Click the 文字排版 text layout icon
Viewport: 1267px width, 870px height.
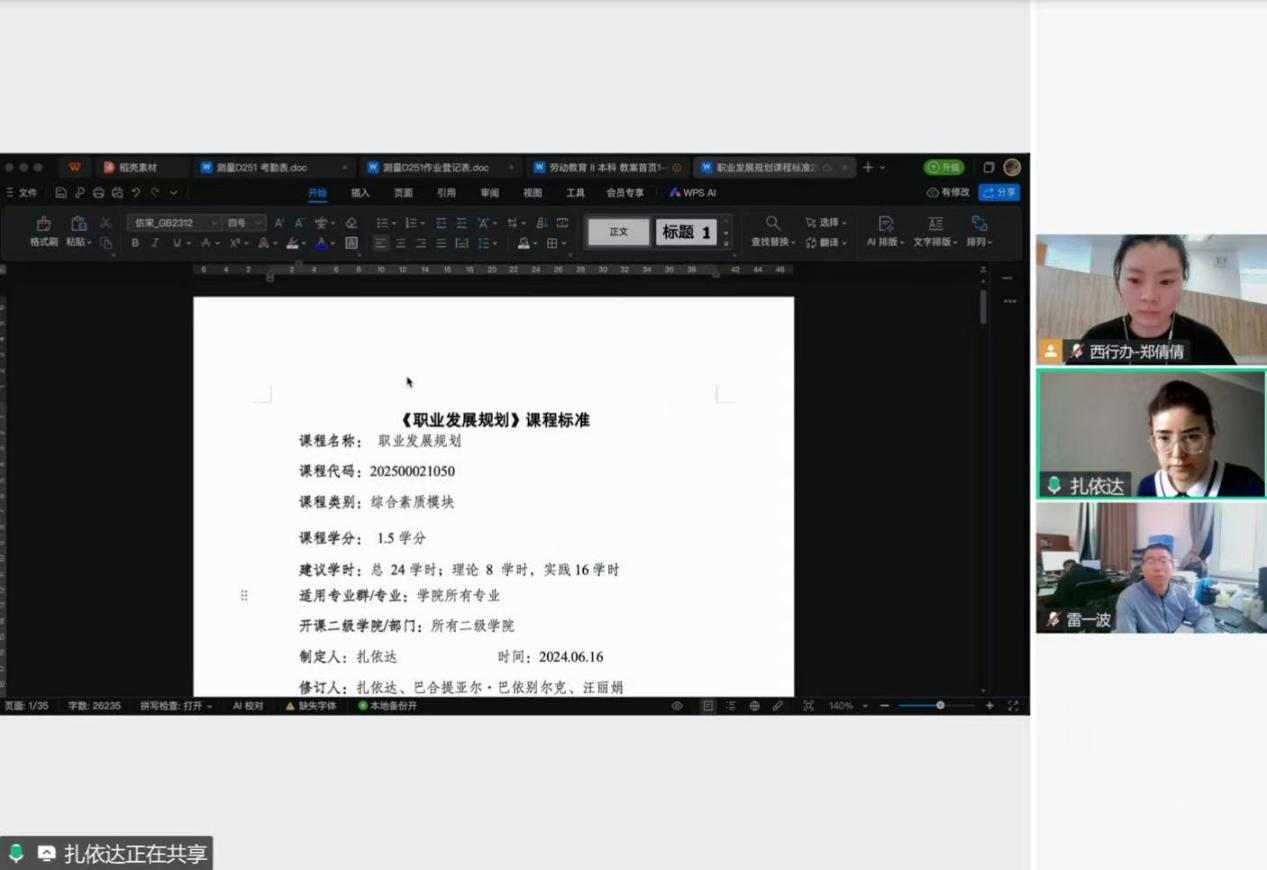tap(935, 224)
